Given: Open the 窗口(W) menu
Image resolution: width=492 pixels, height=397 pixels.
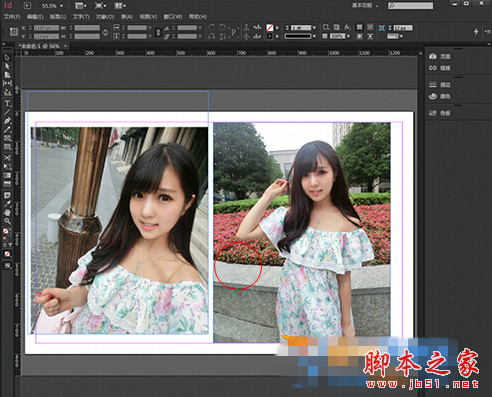Looking at the screenshot, I should [173, 16].
